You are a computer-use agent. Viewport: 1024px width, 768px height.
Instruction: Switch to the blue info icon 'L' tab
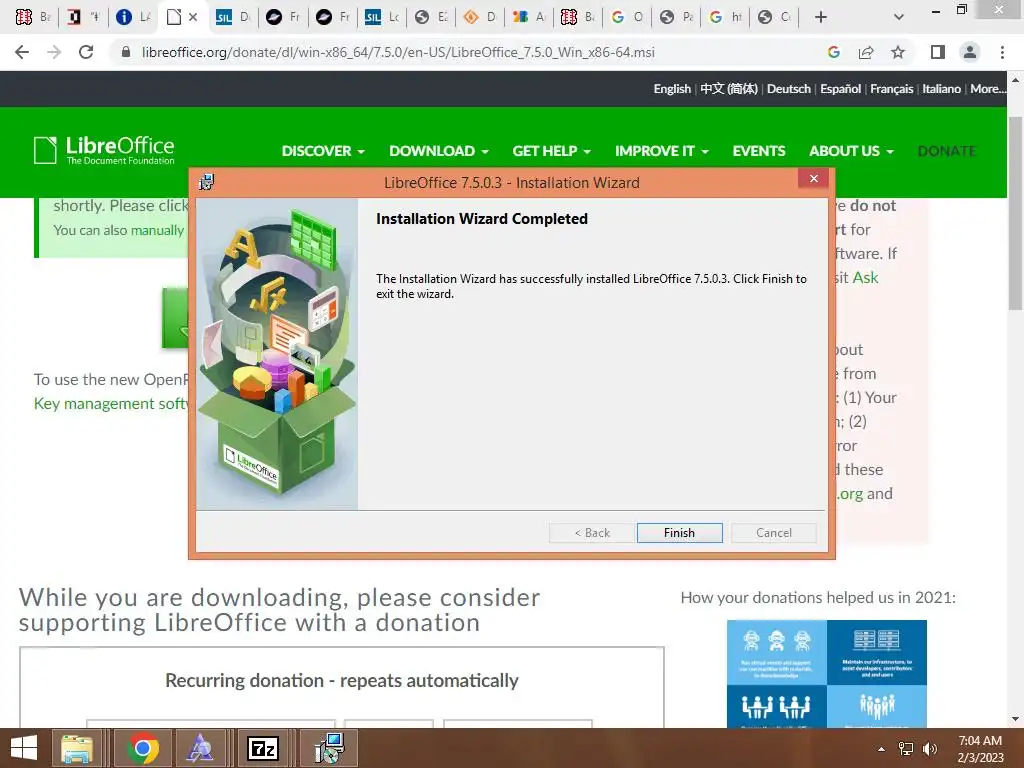[x=133, y=17]
